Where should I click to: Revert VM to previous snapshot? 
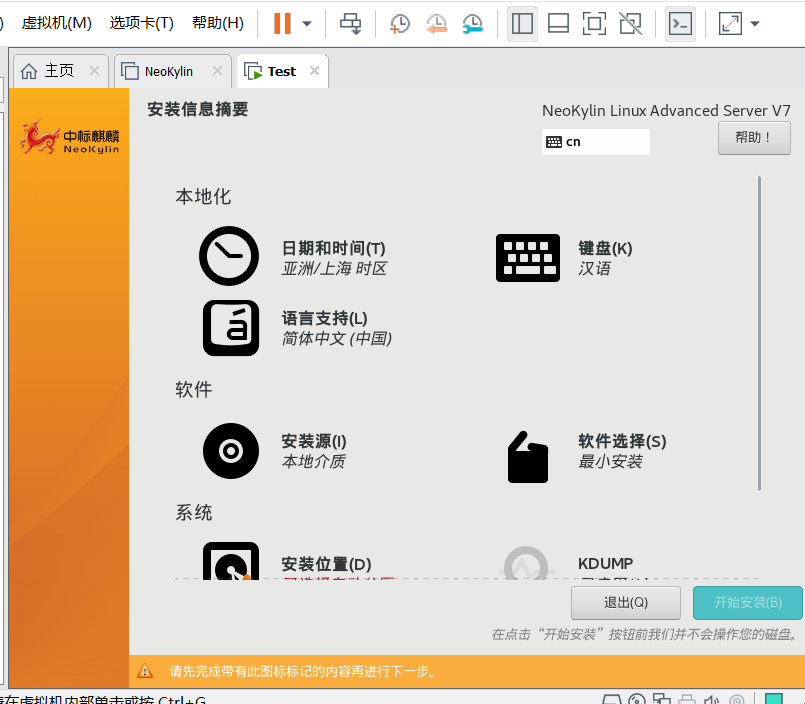(x=436, y=22)
